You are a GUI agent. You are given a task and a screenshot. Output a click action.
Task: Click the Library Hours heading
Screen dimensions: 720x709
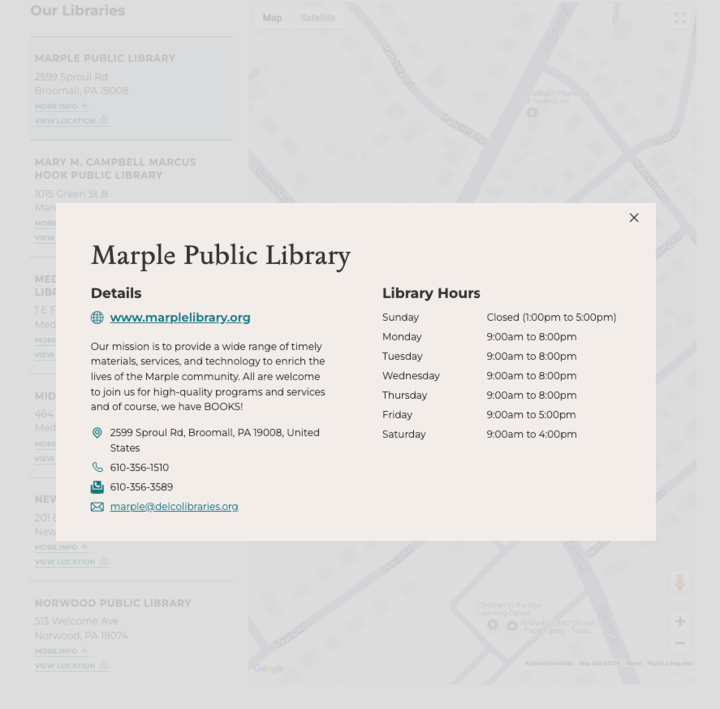coord(431,293)
